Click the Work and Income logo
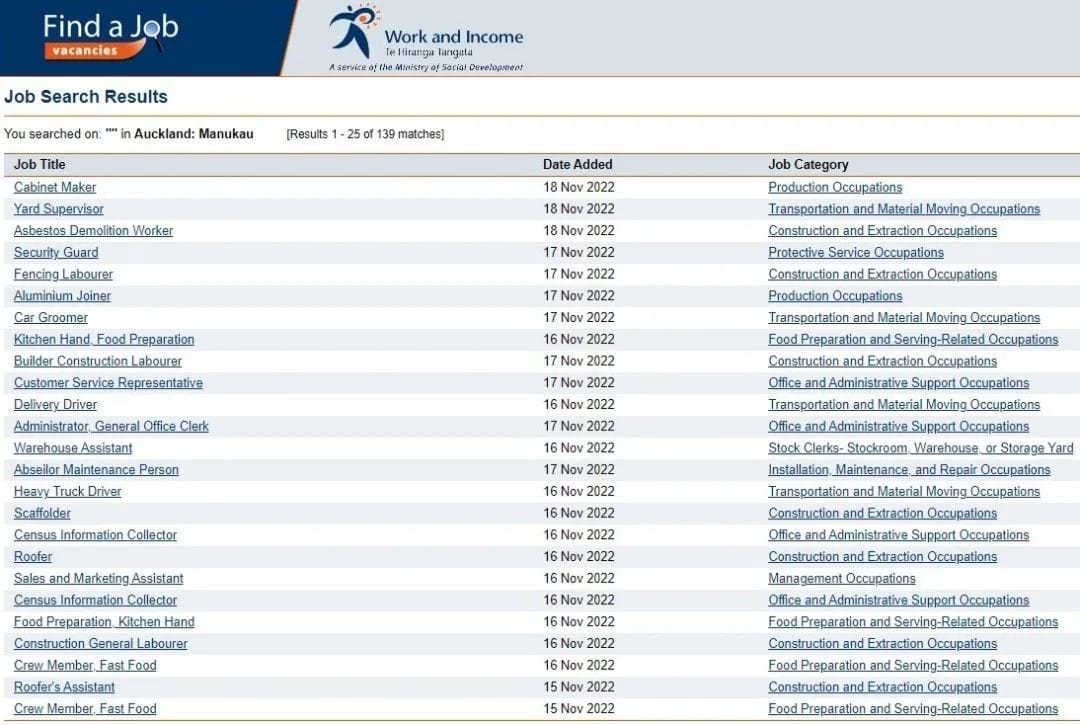 pyautogui.click(x=426, y=38)
